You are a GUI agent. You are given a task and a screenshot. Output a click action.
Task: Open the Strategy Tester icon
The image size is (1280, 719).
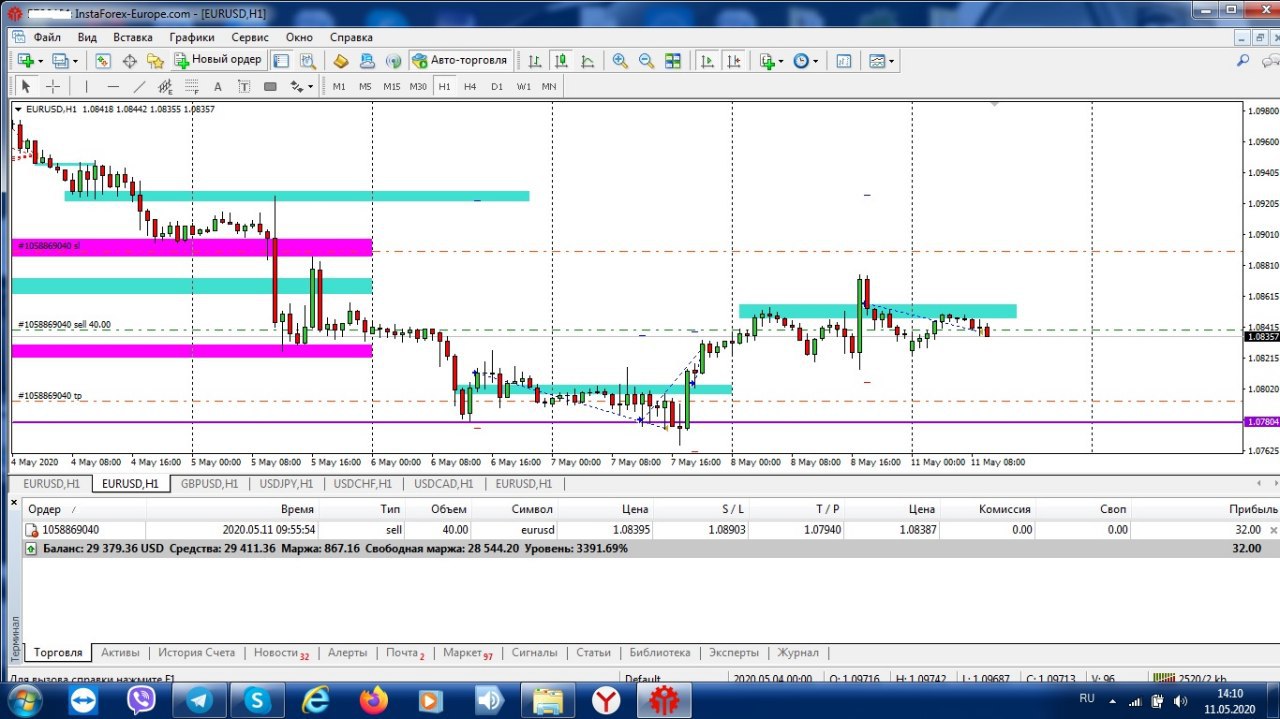tap(308, 60)
